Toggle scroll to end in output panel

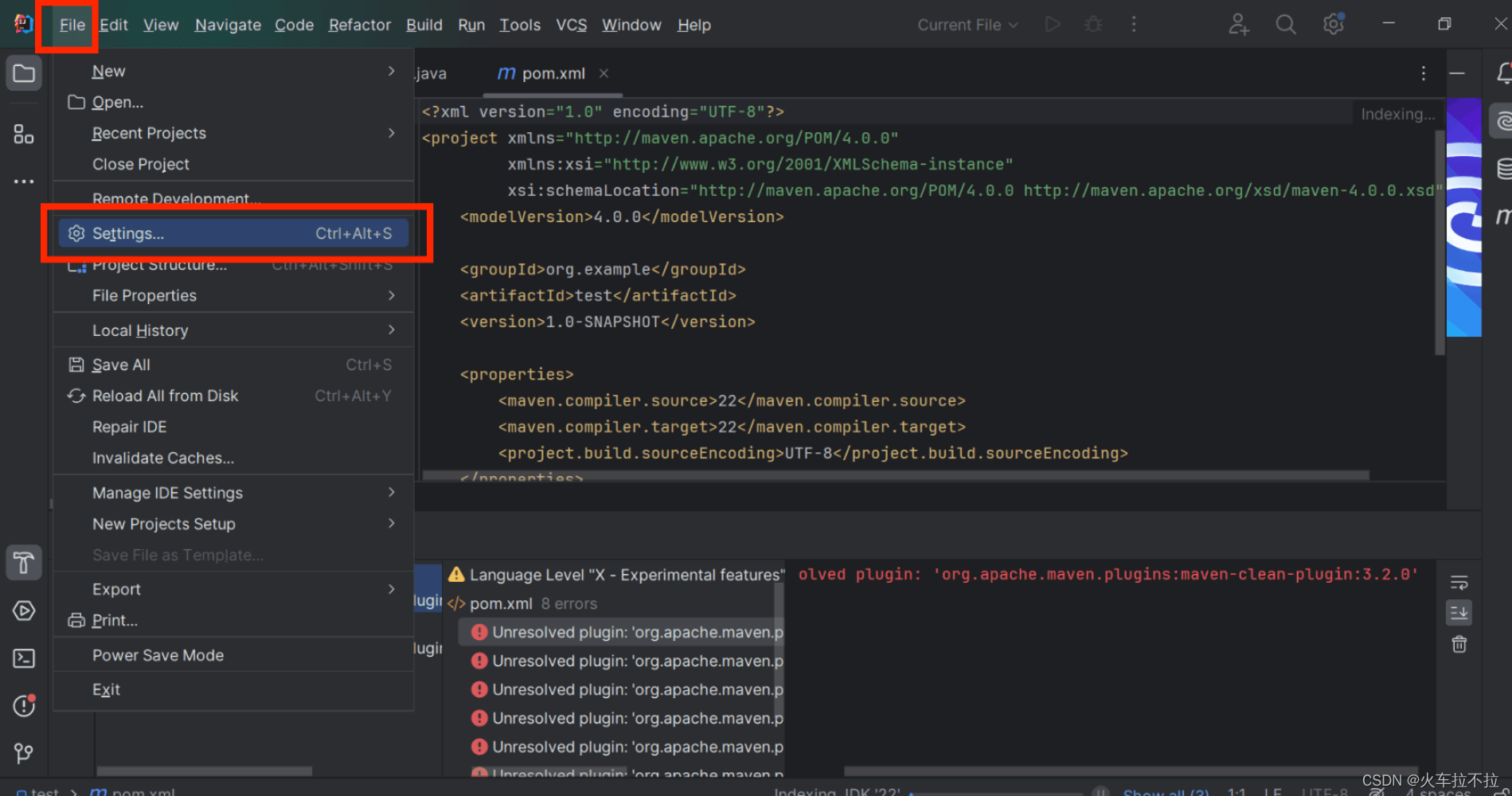coord(1459,613)
